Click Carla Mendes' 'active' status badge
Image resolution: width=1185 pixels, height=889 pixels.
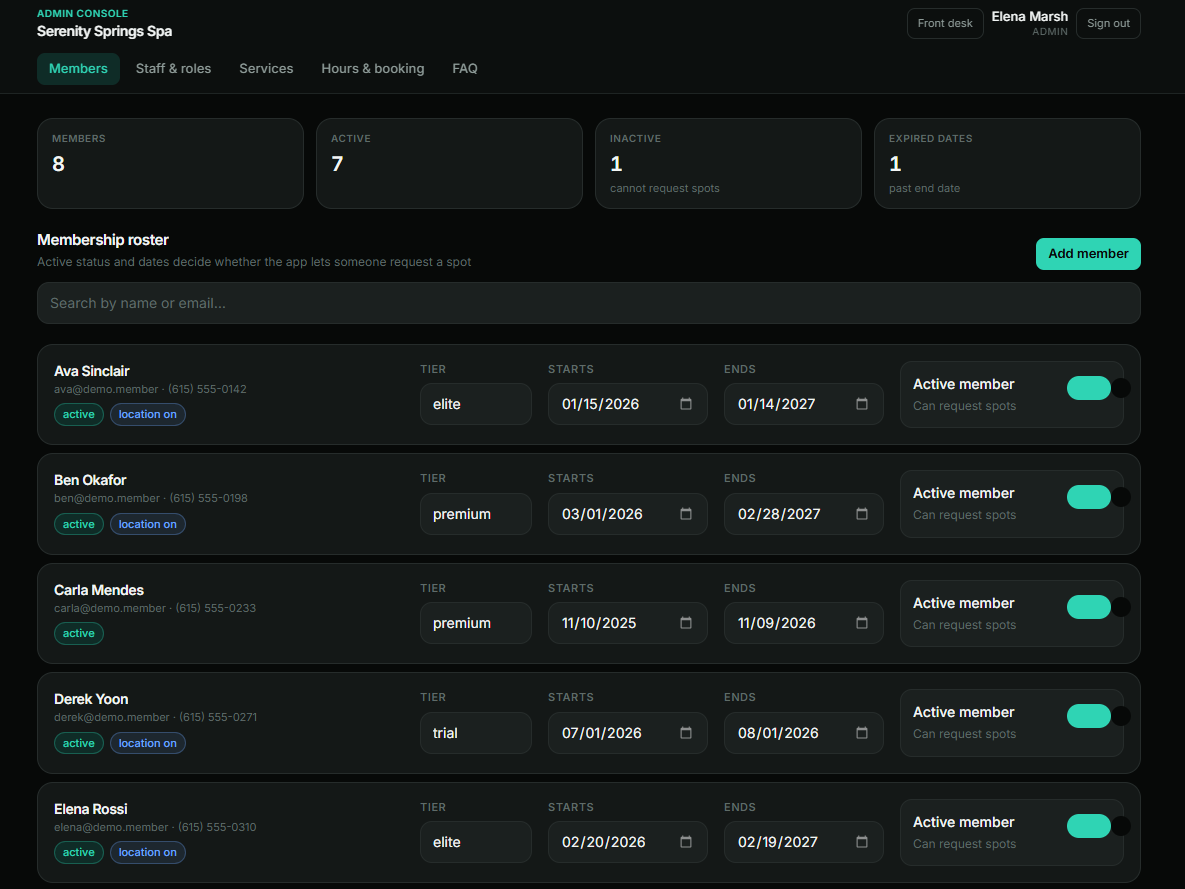(79, 633)
